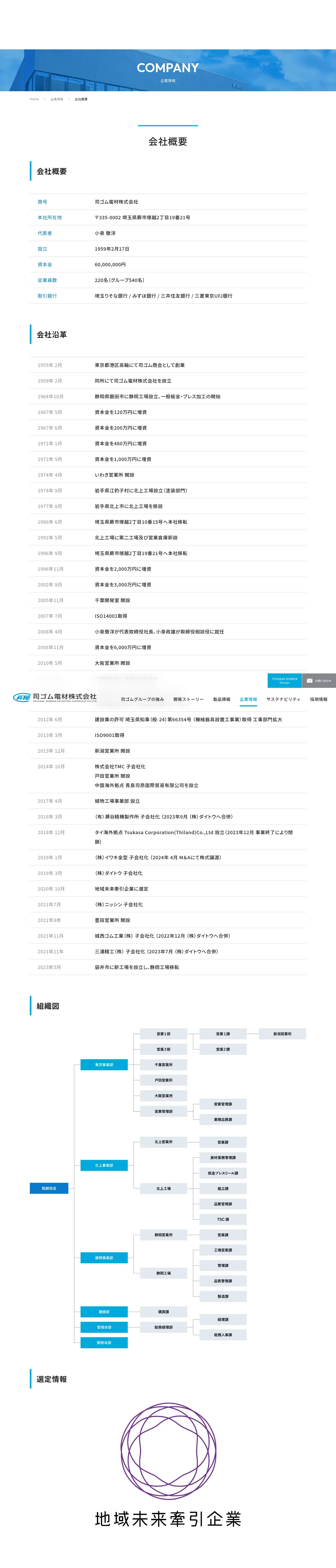Image resolution: width=336 pixels, height=1568 pixels.
Task: Click history entry 豊田営業所 開設
Action: pos(112,920)
